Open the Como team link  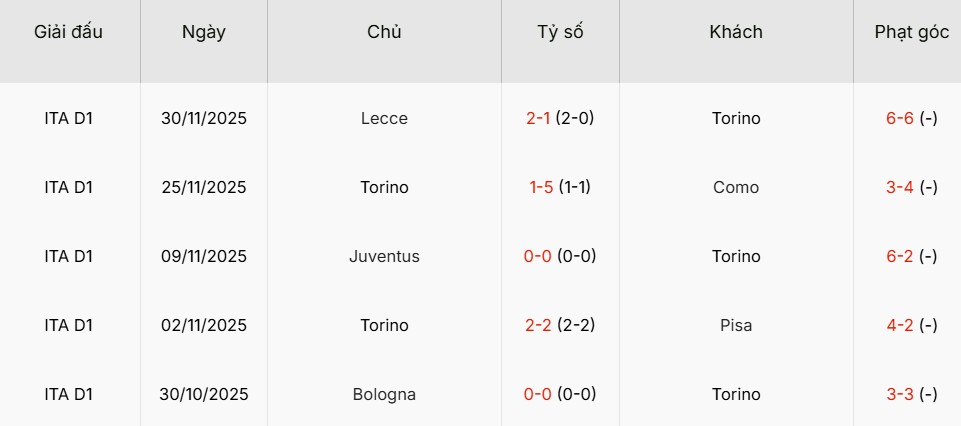pos(736,187)
